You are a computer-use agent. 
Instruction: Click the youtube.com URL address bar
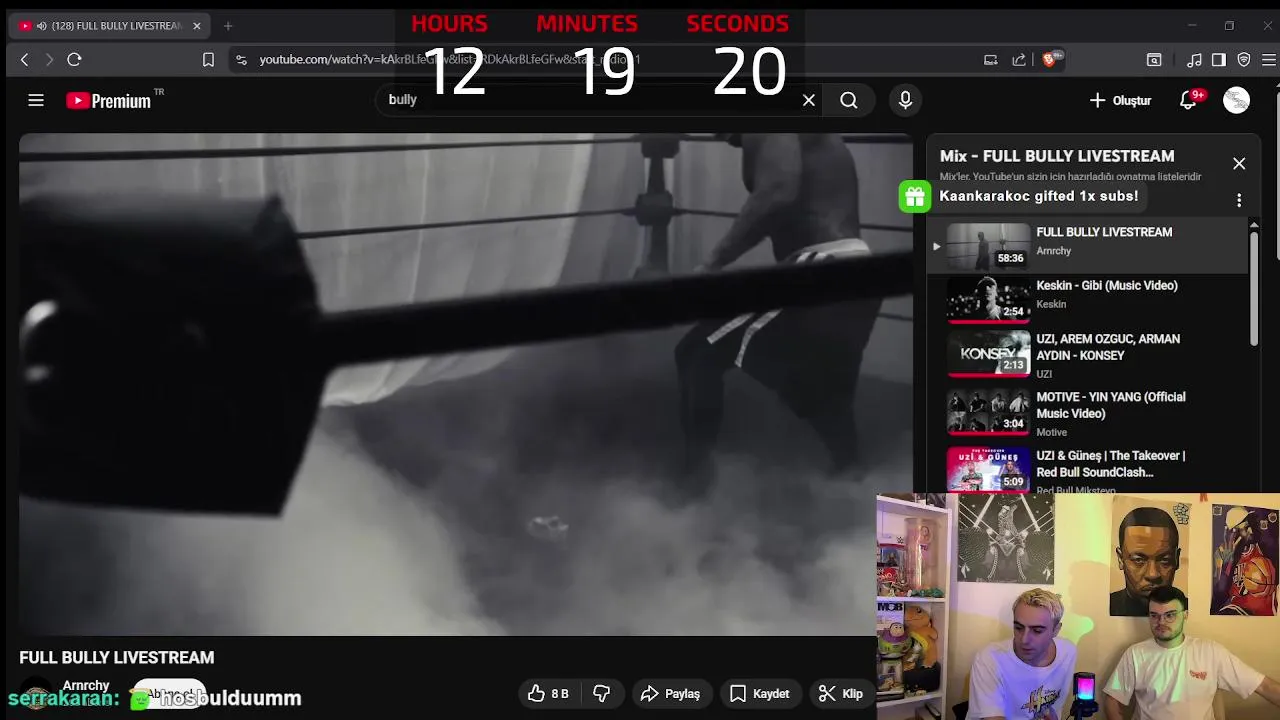600,60
